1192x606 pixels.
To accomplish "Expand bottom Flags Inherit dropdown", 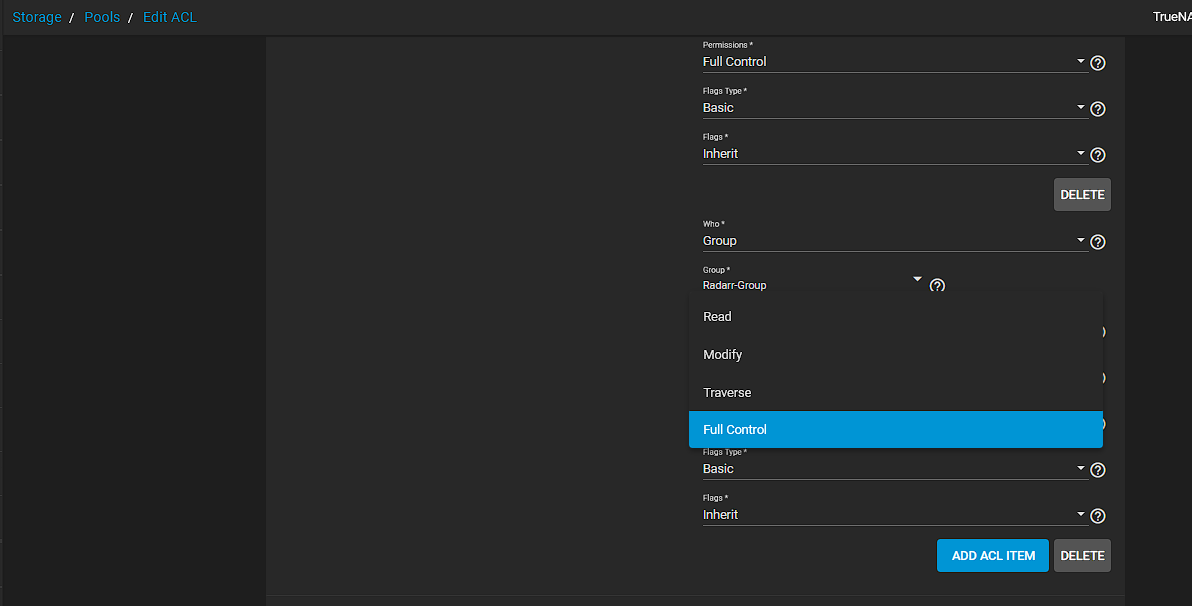I will click(x=1080, y=514).
